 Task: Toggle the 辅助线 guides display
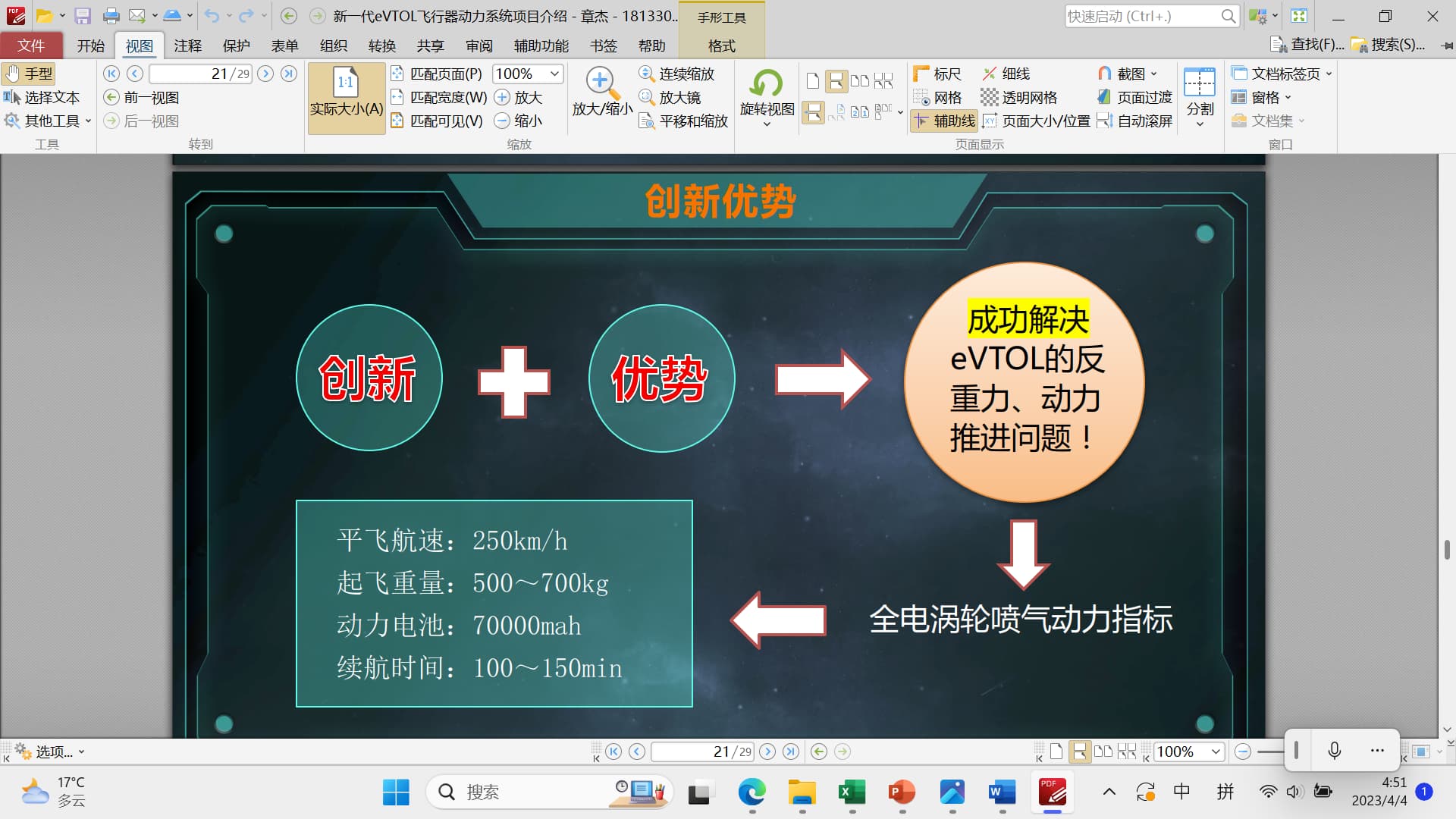pyautogui.click(x=944, y=121)
